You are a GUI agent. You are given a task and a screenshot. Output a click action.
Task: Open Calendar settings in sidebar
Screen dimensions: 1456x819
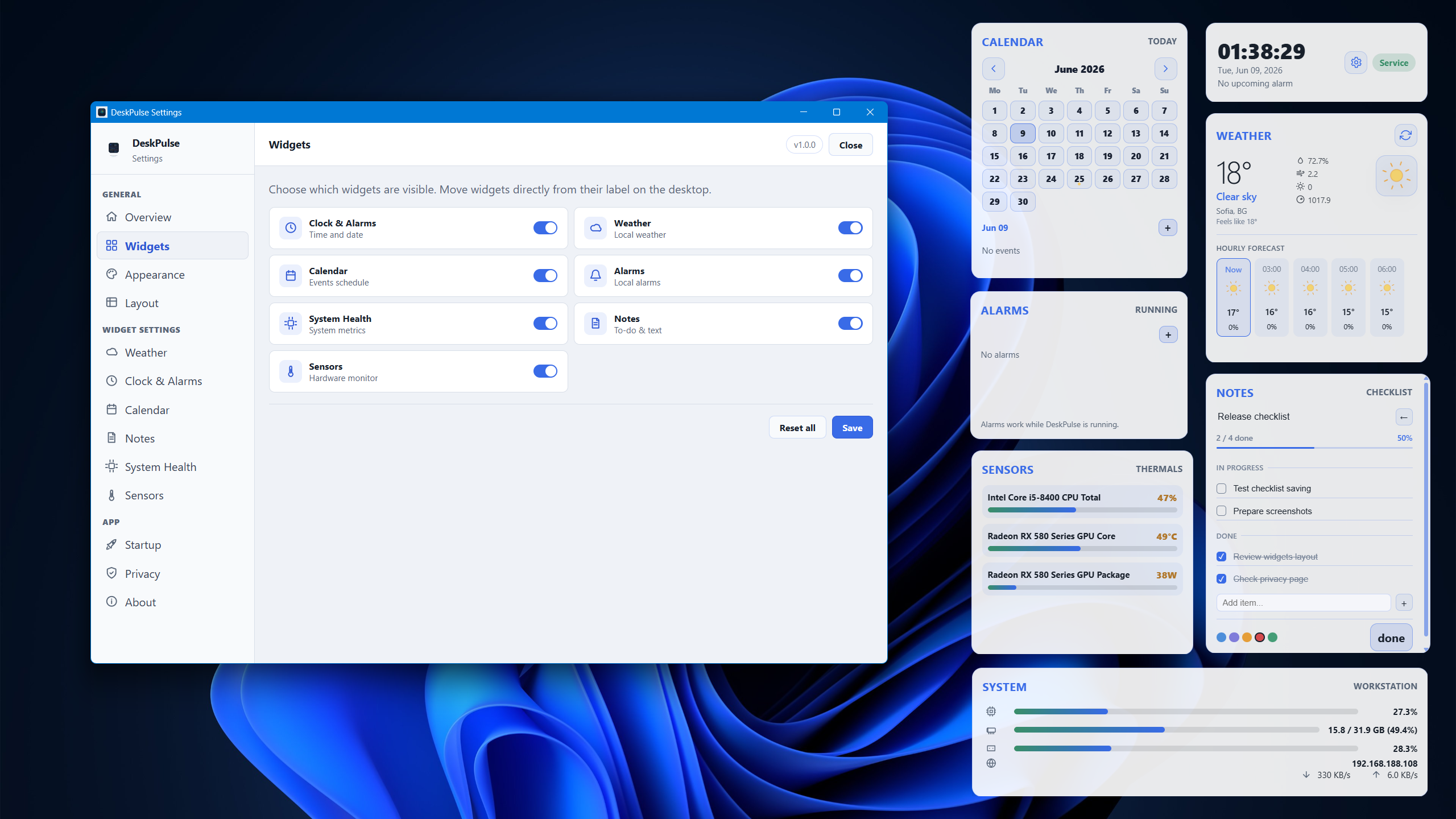(172, 410)
